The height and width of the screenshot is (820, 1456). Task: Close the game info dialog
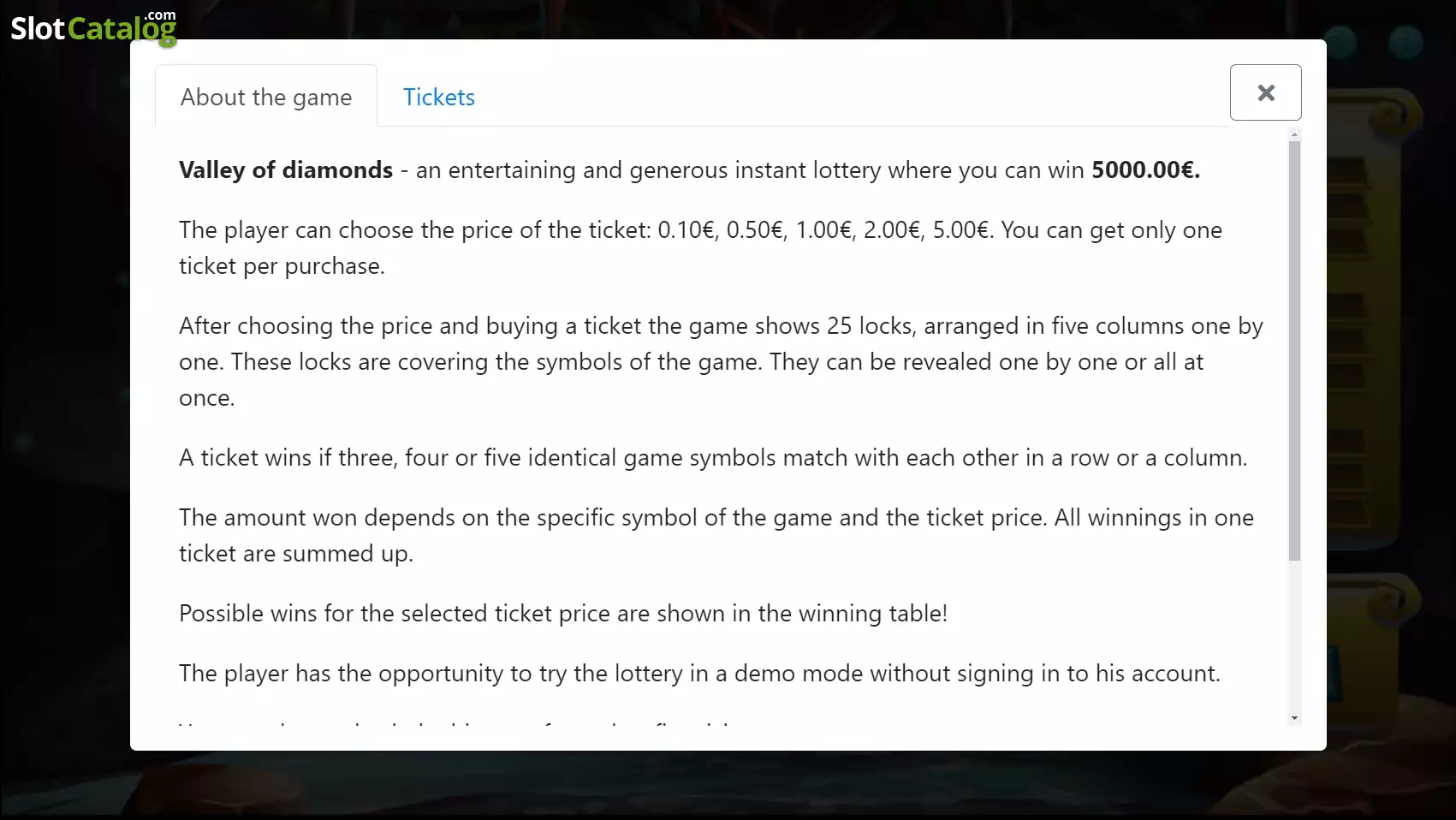tap(1265, 92)
